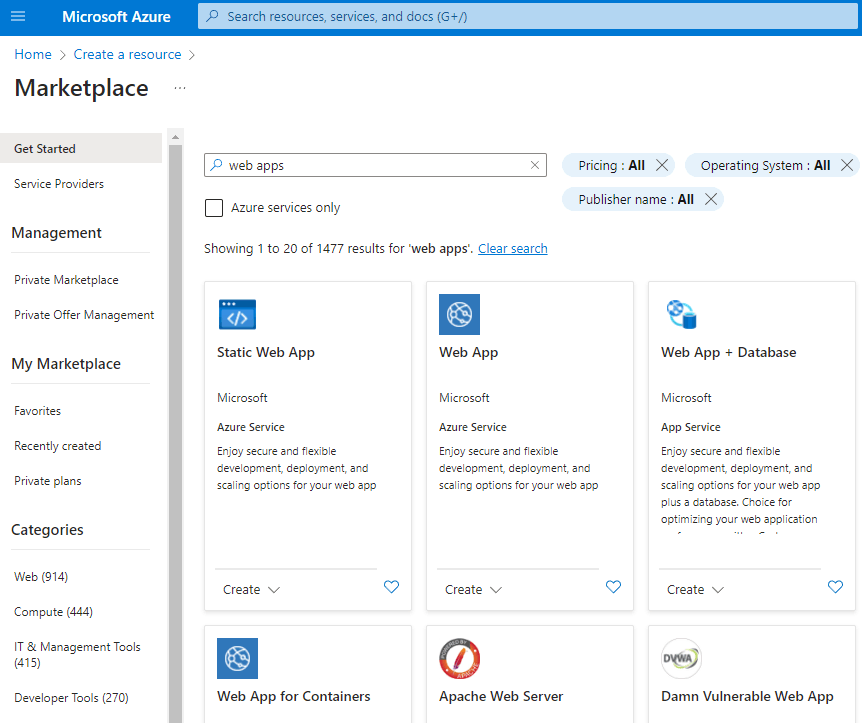Click the marketplace search magnifier icon
This screenshot has height=723, width=862.
point(217,165)
